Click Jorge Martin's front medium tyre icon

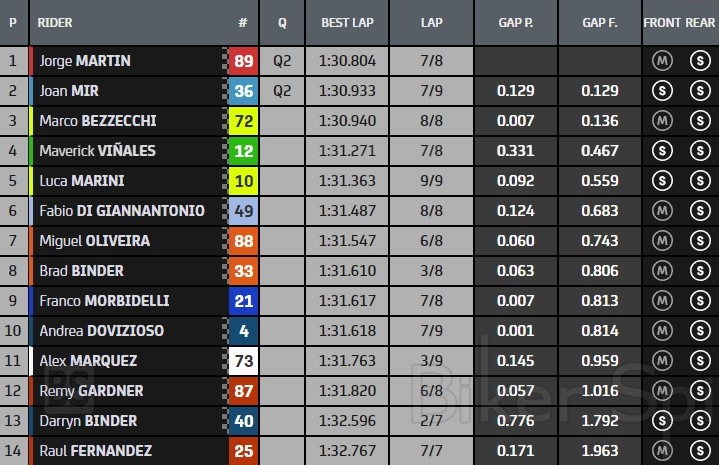[661, 61]
